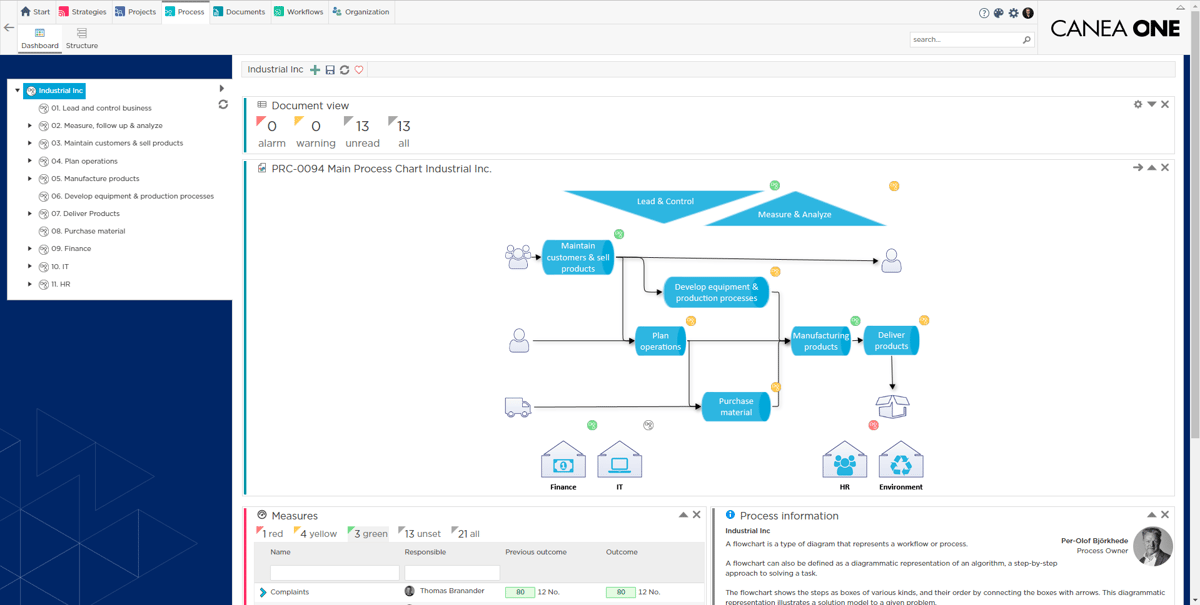The image size is (1200, 605).
Task: Click the search field in the top bar
Action: tap(965, 38)
